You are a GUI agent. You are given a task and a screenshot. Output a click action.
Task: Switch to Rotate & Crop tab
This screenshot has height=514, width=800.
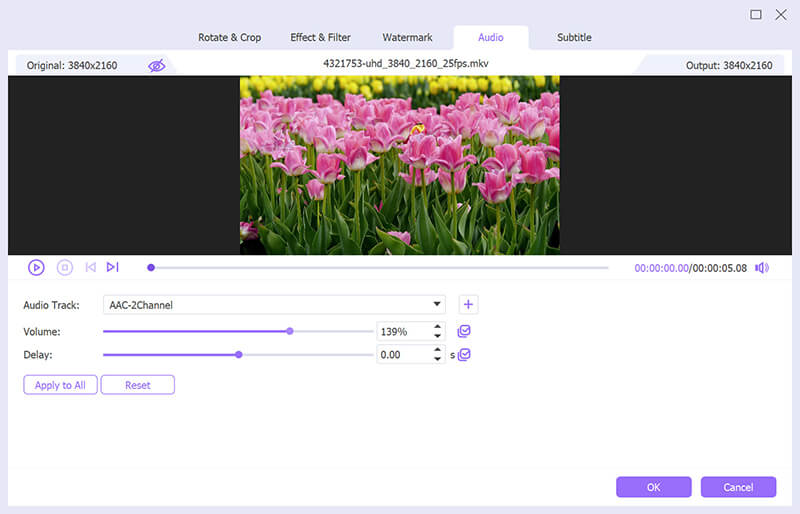click(229, 37)
